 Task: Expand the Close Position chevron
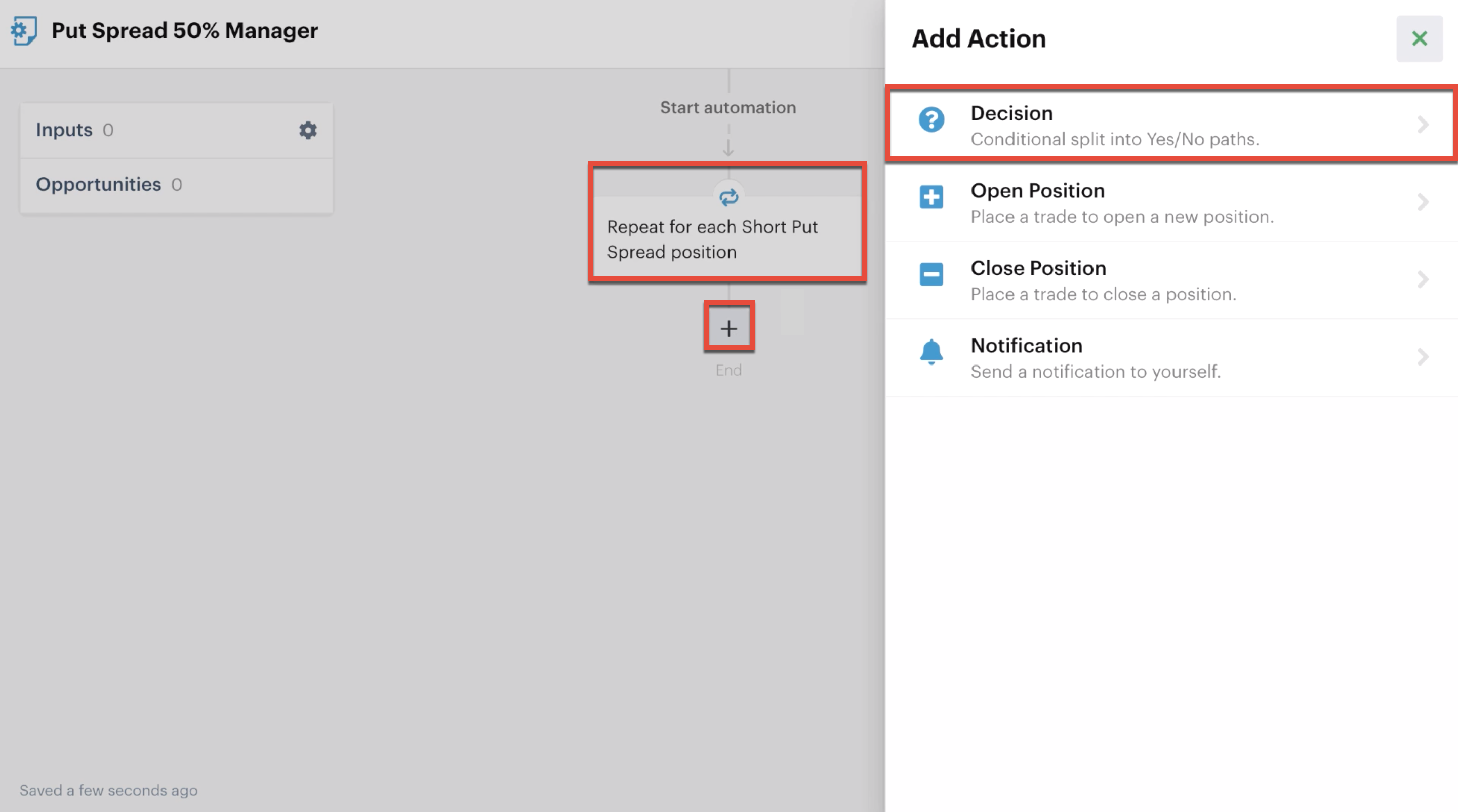point(1423,279)
